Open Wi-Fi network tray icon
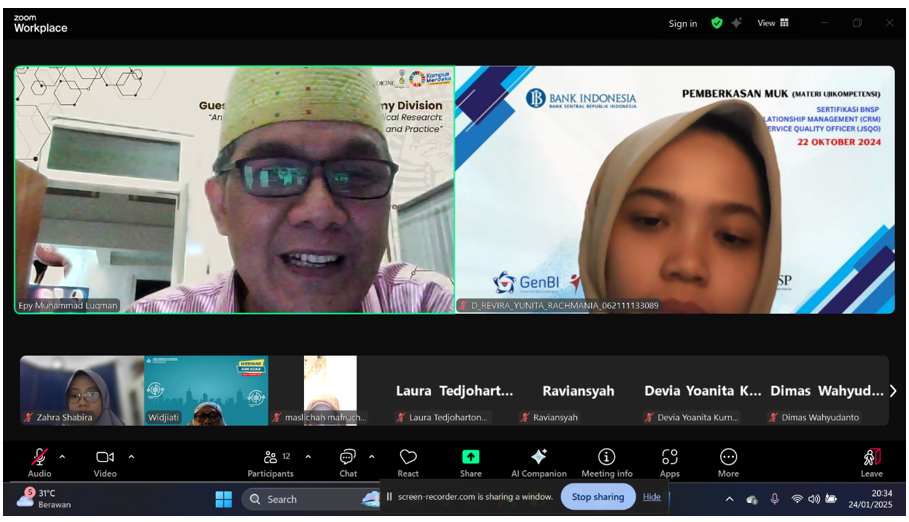Screen dimensions: 909x522 pyautogui.click(x=797, y=499)
